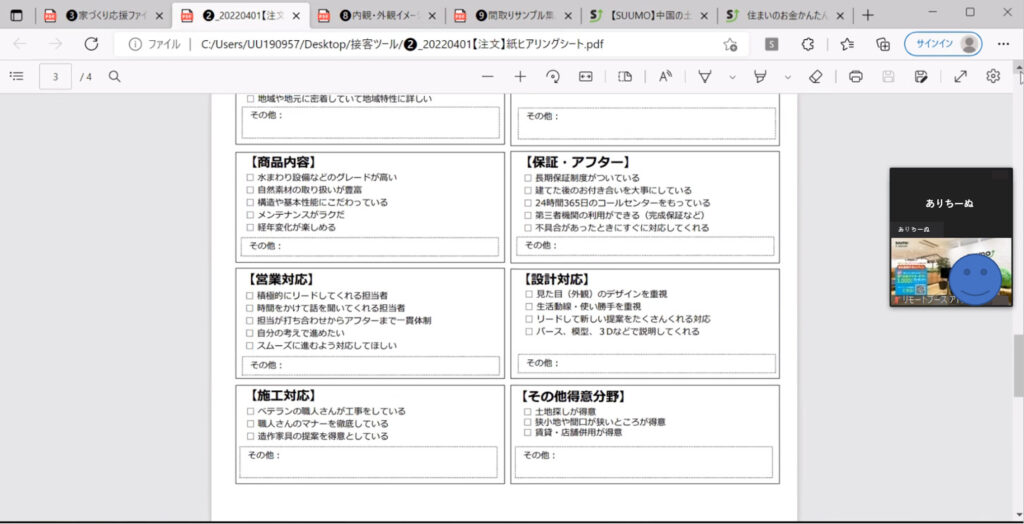Open PDF toolbar settings gear
This screenshot has width=1024, height=524.
993,76
